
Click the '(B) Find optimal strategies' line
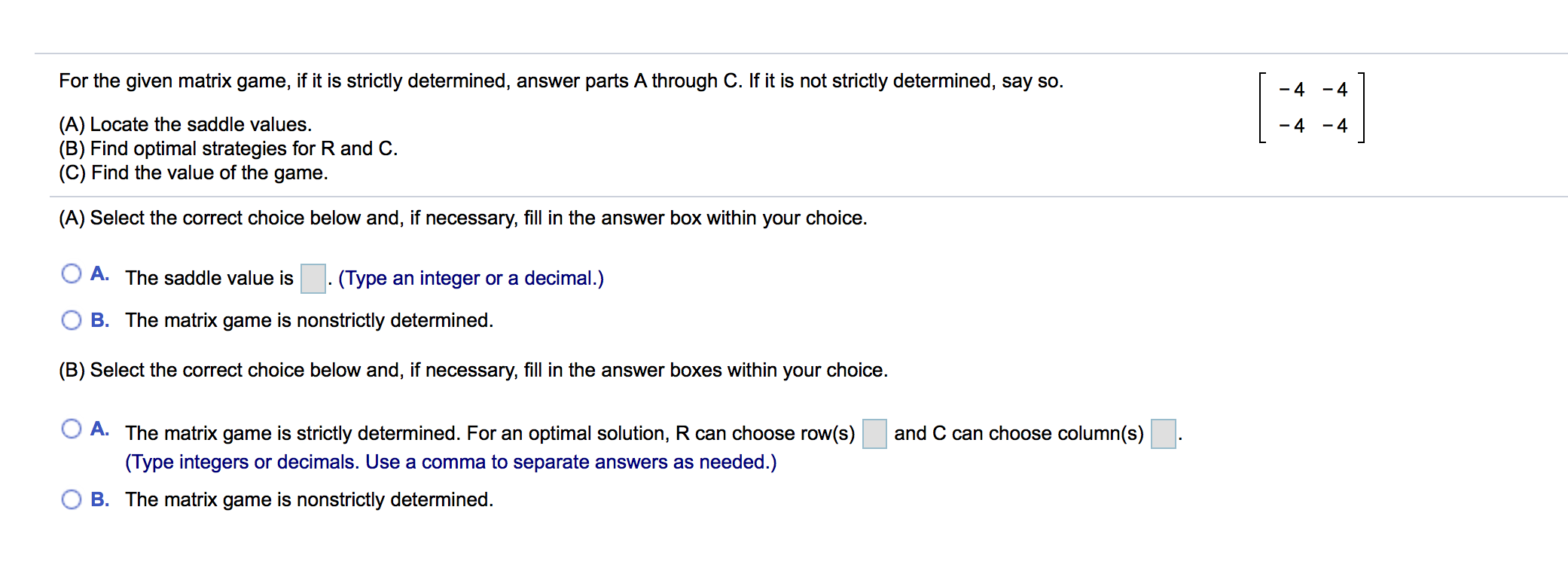(228, 148)
